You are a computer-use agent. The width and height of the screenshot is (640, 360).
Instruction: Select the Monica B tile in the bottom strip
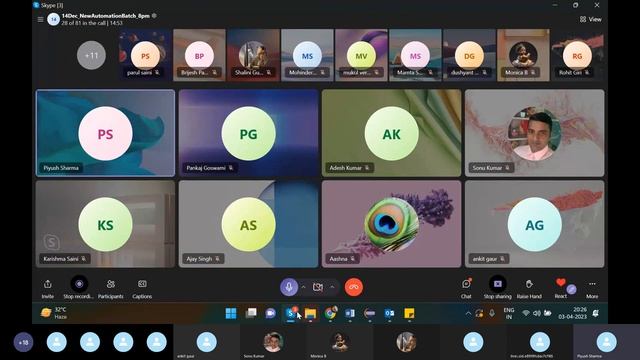click(340, 342)
